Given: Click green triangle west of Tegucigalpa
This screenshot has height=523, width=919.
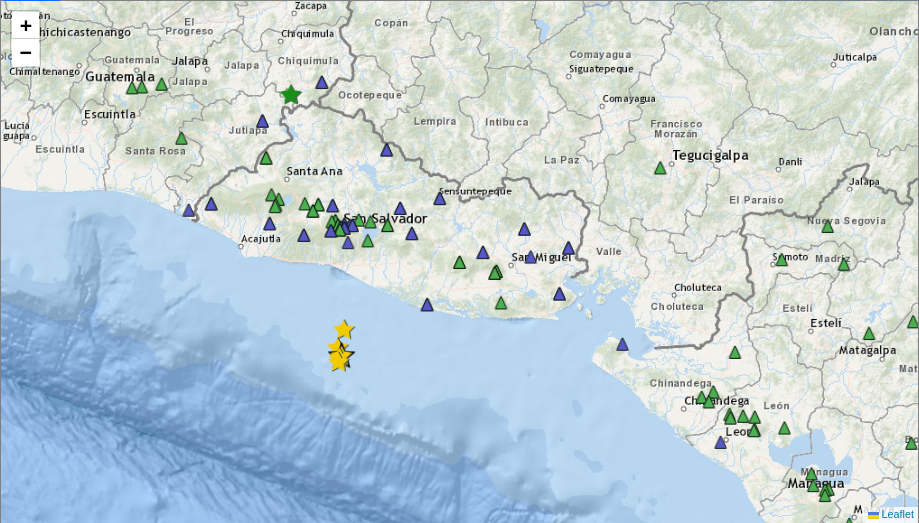Looking at the screenshot, I should click(x=660, y=168).
